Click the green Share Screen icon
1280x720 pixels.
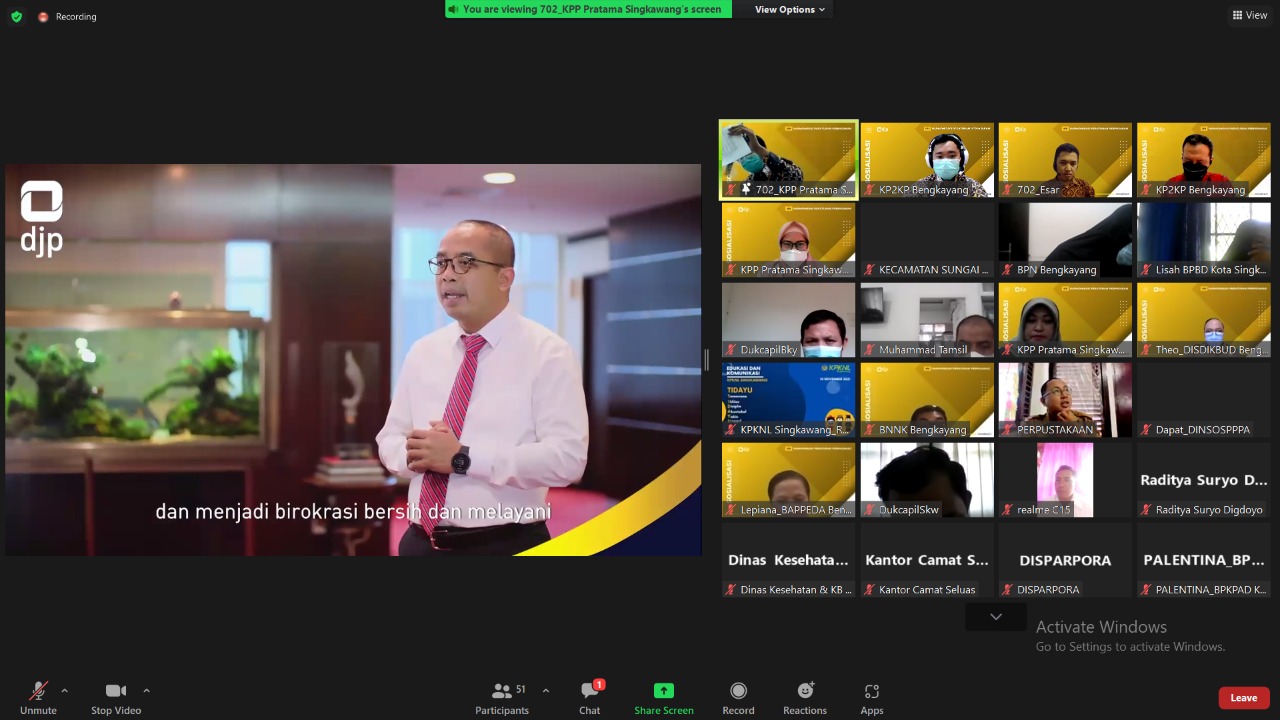663,691
